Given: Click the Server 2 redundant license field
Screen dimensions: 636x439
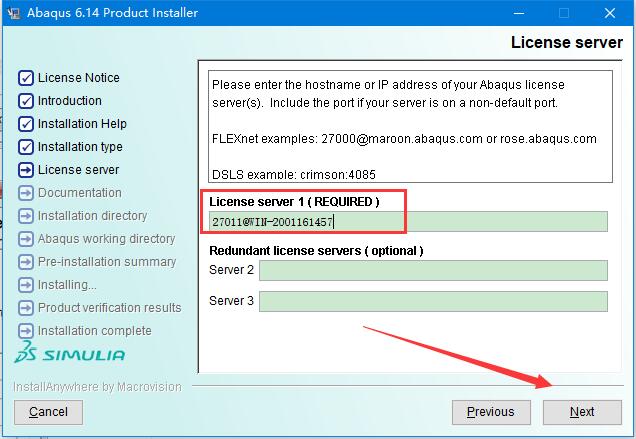Looking at the screenshot, I should [433, 270].
